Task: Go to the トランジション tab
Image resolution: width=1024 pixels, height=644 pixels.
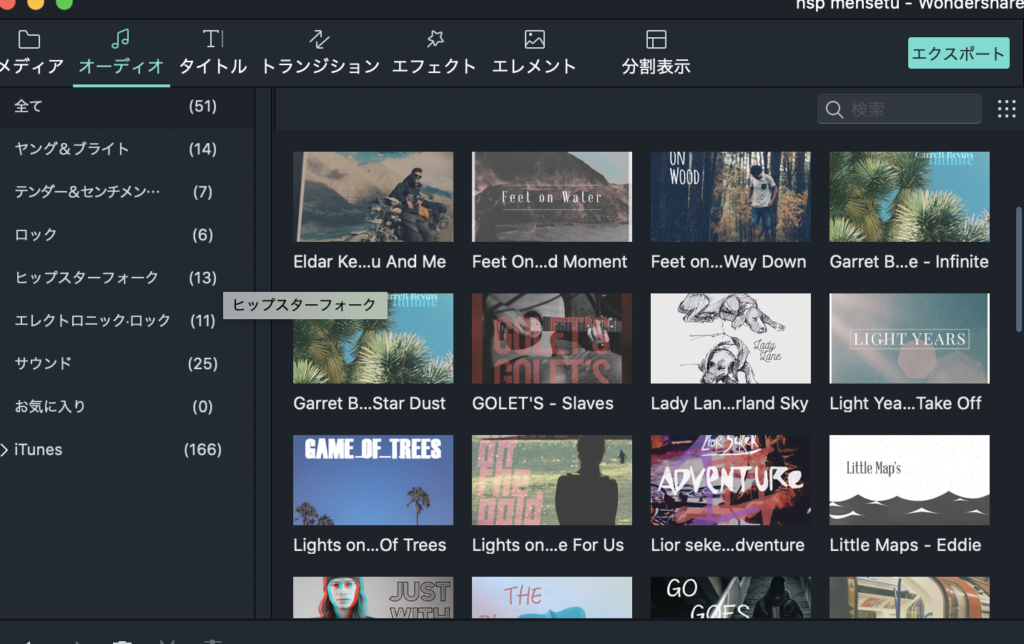Action: click(320, 52)
